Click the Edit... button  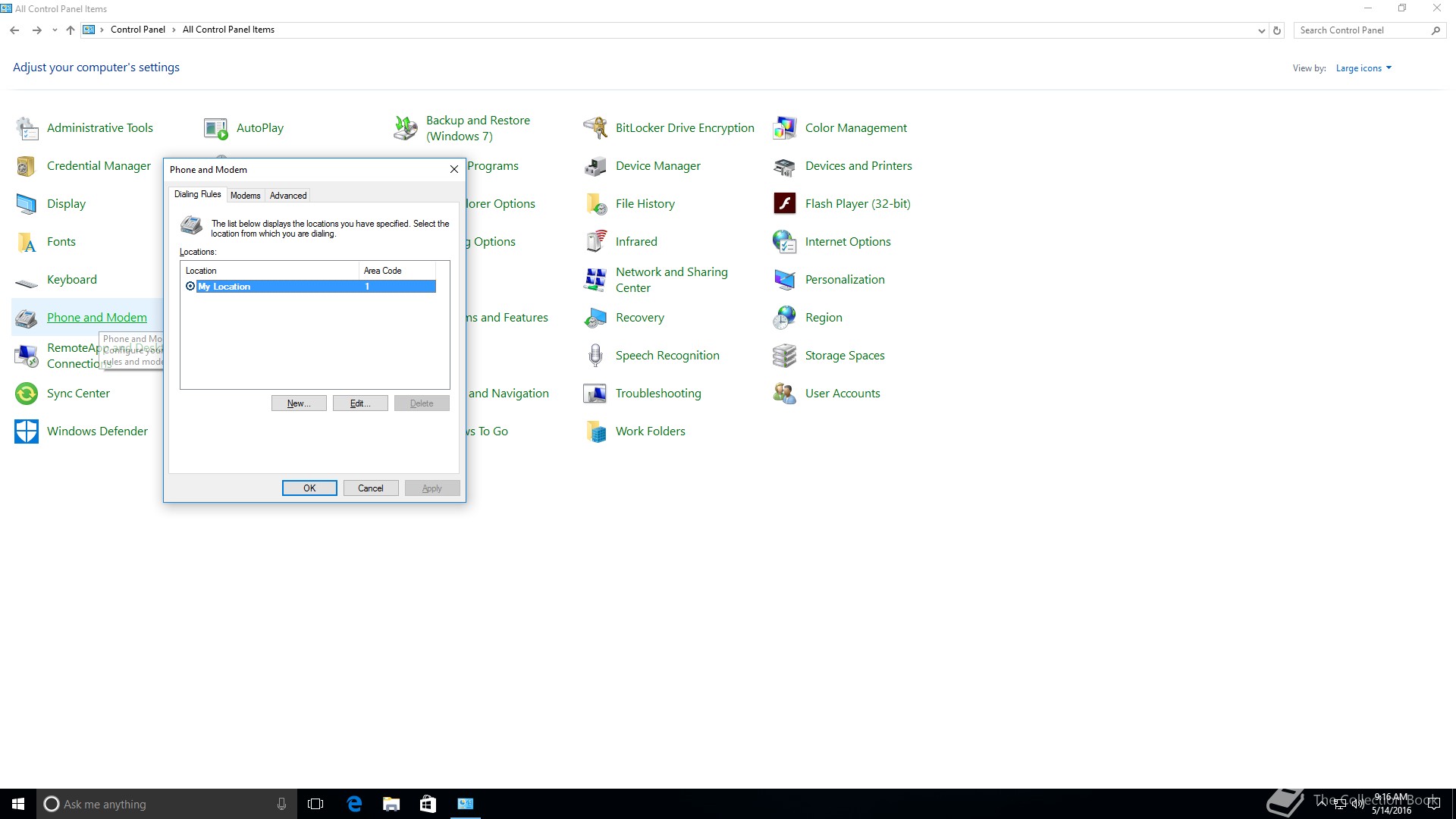point(360,403)
